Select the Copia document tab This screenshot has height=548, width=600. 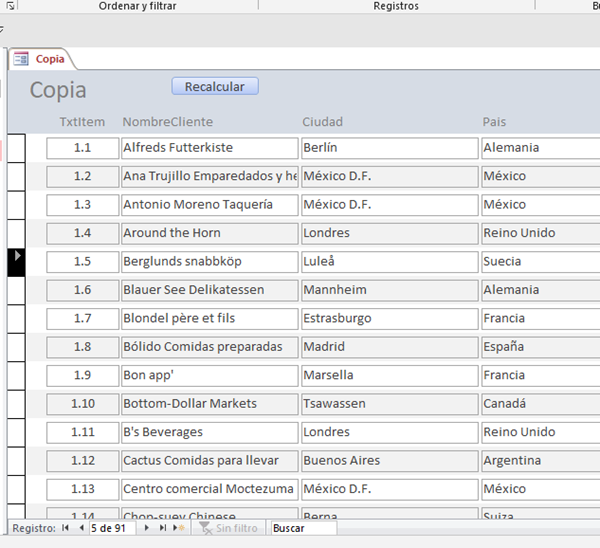(49, 59)
